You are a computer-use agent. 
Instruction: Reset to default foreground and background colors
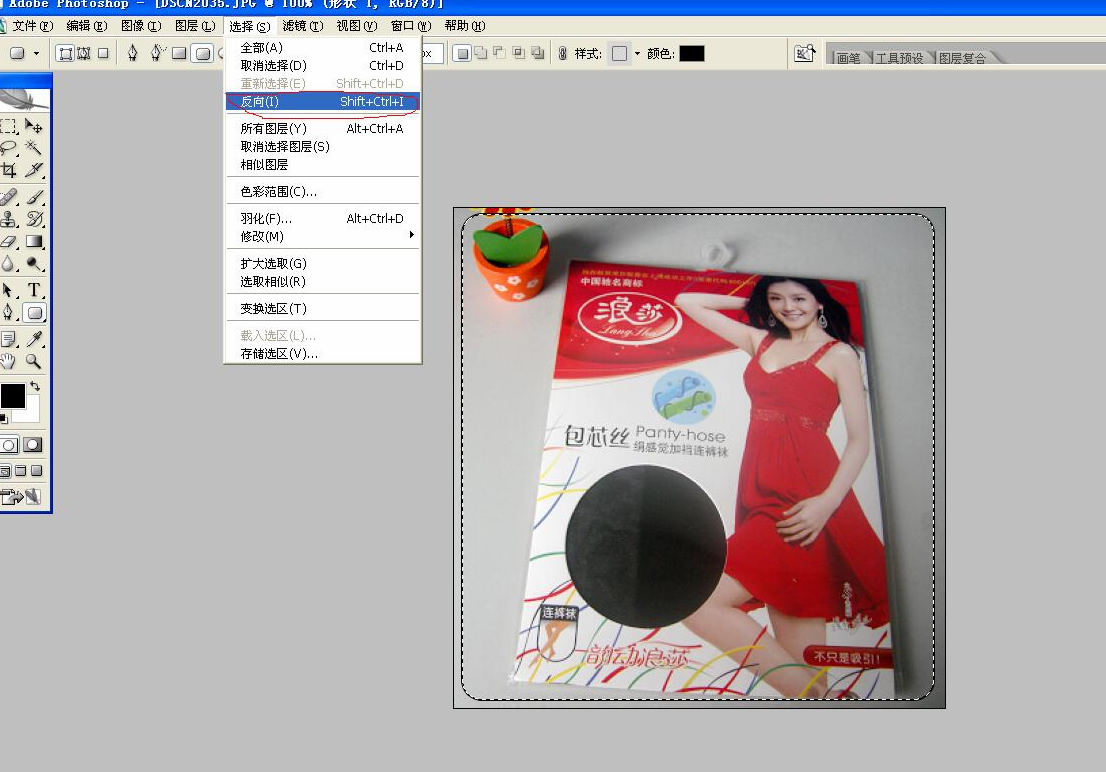pos(4,419)
